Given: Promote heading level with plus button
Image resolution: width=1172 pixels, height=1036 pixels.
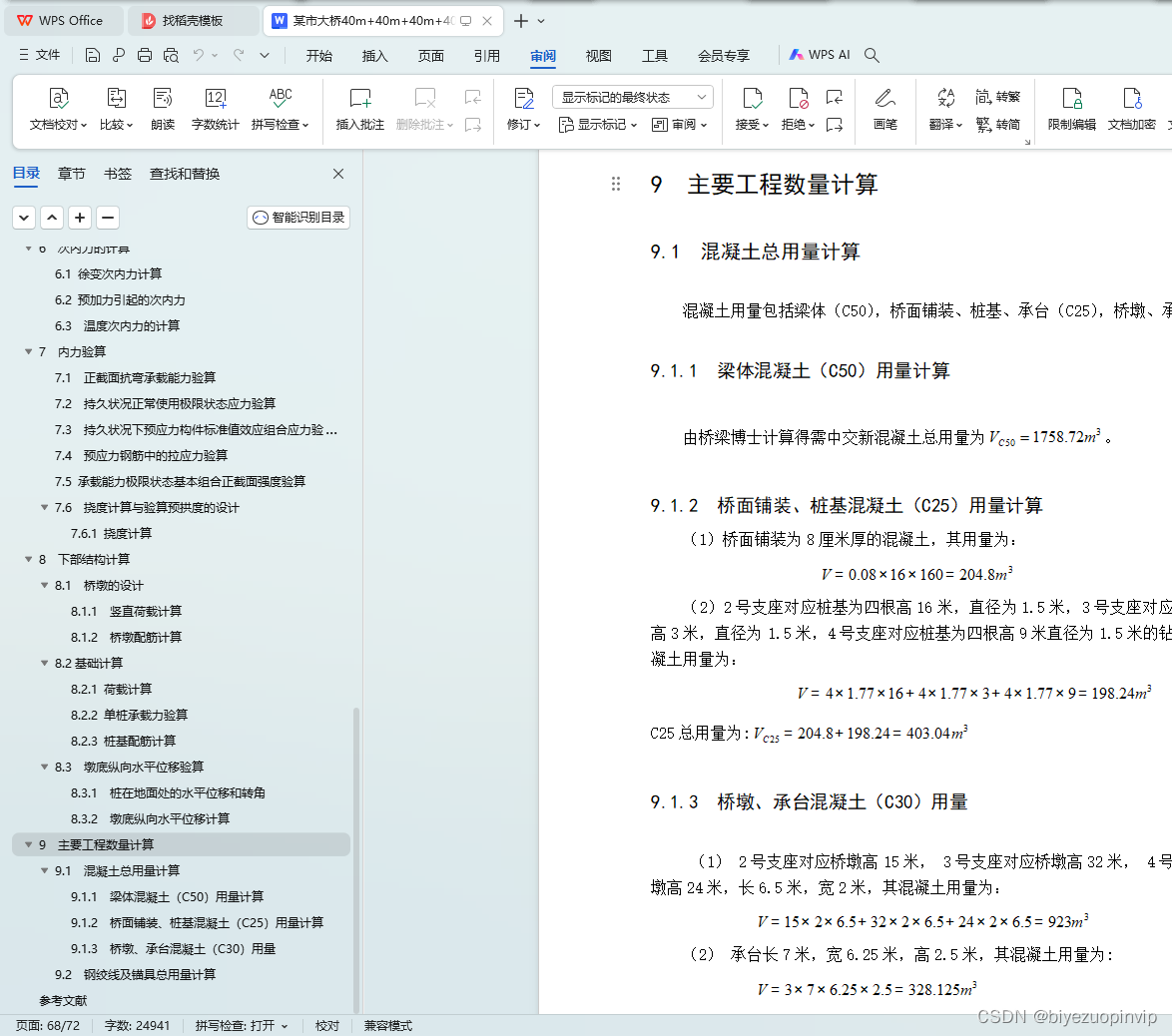Looking at the screenshot, I should pyautogui.click(x=80, y=218).
